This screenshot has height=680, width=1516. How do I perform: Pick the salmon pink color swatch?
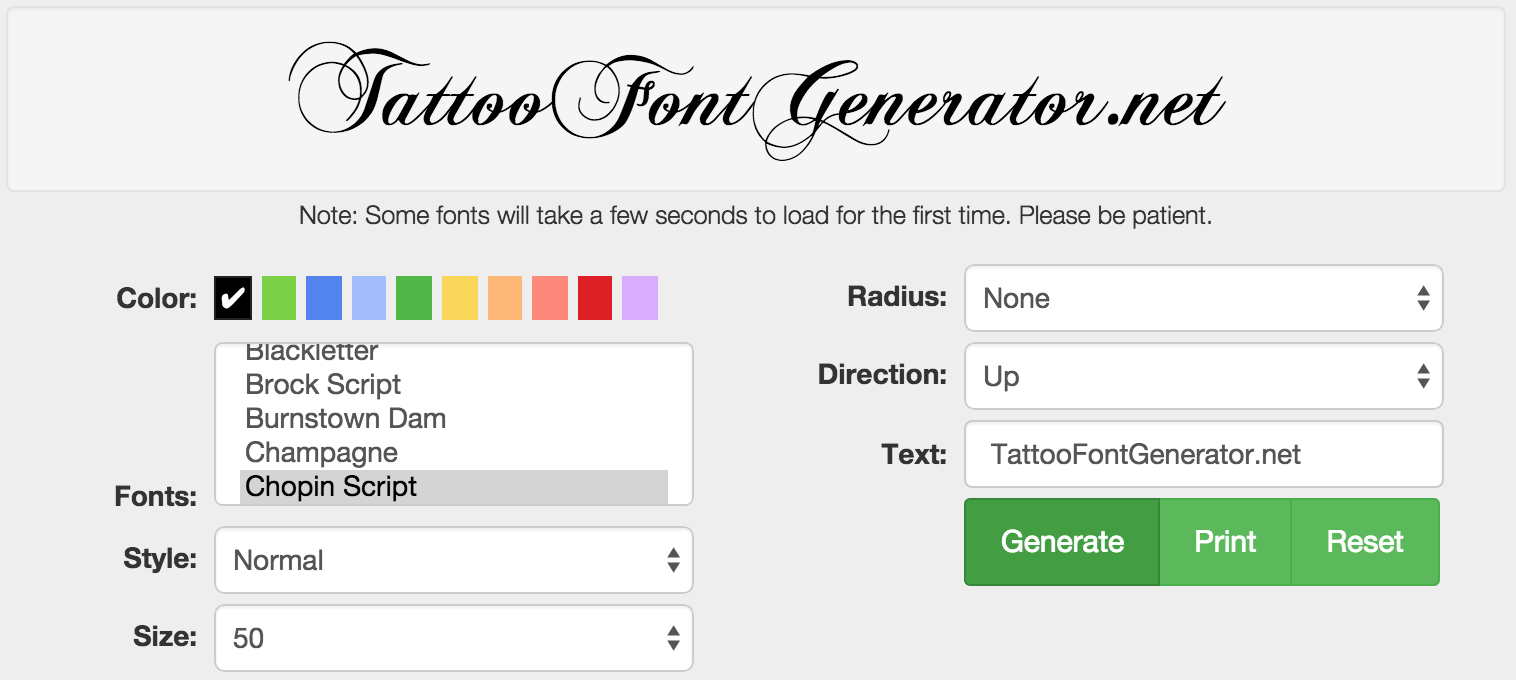point(550,298)
